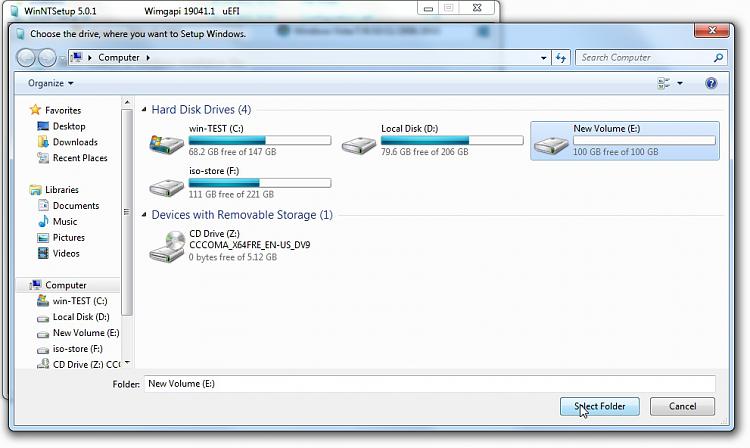Select New Volume (E:) drive icon in main pane
750x448 pixels.
(551, 144)
